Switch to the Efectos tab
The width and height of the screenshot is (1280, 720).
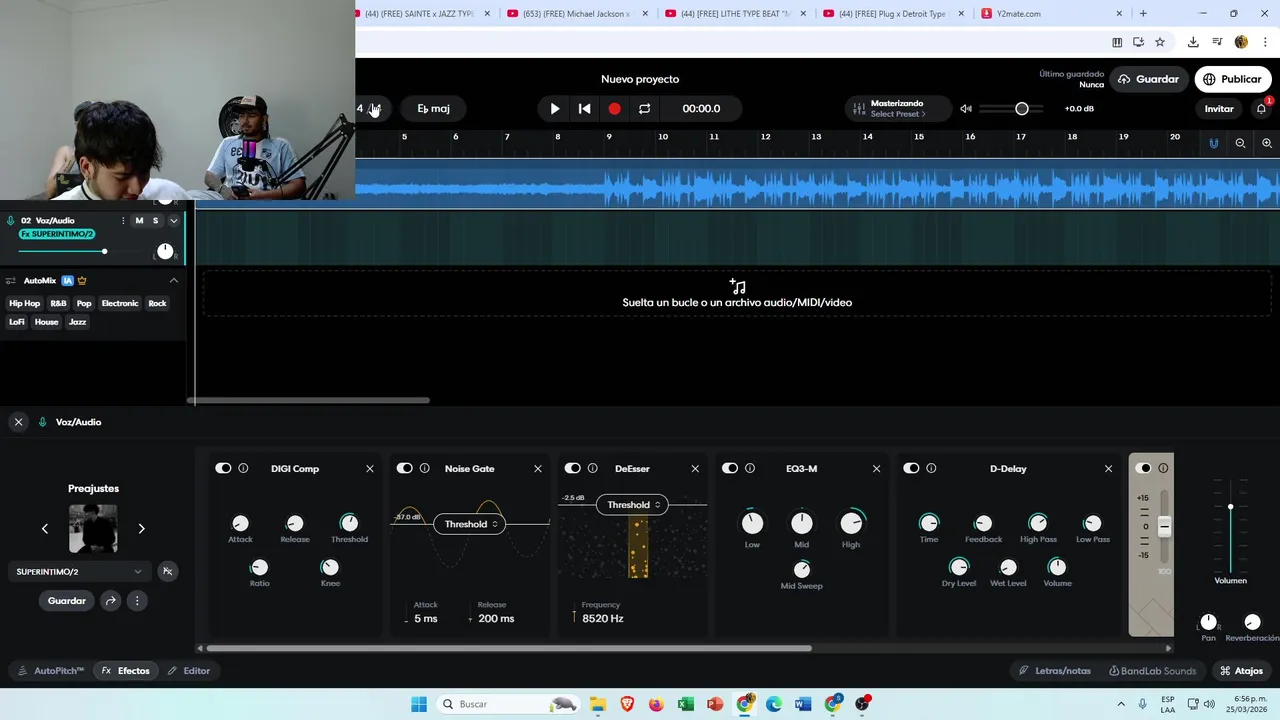(126, 671)
